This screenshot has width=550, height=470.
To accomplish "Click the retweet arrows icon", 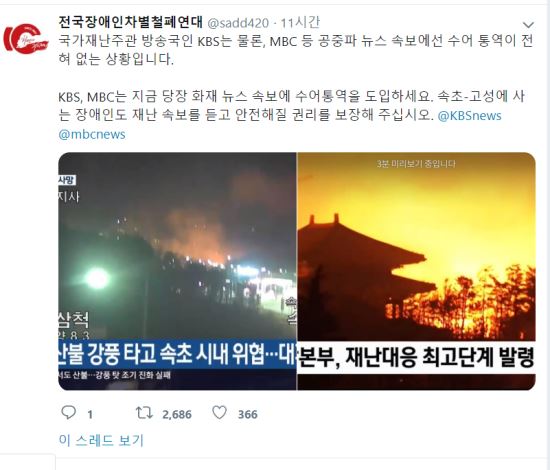I will [145, 413].
